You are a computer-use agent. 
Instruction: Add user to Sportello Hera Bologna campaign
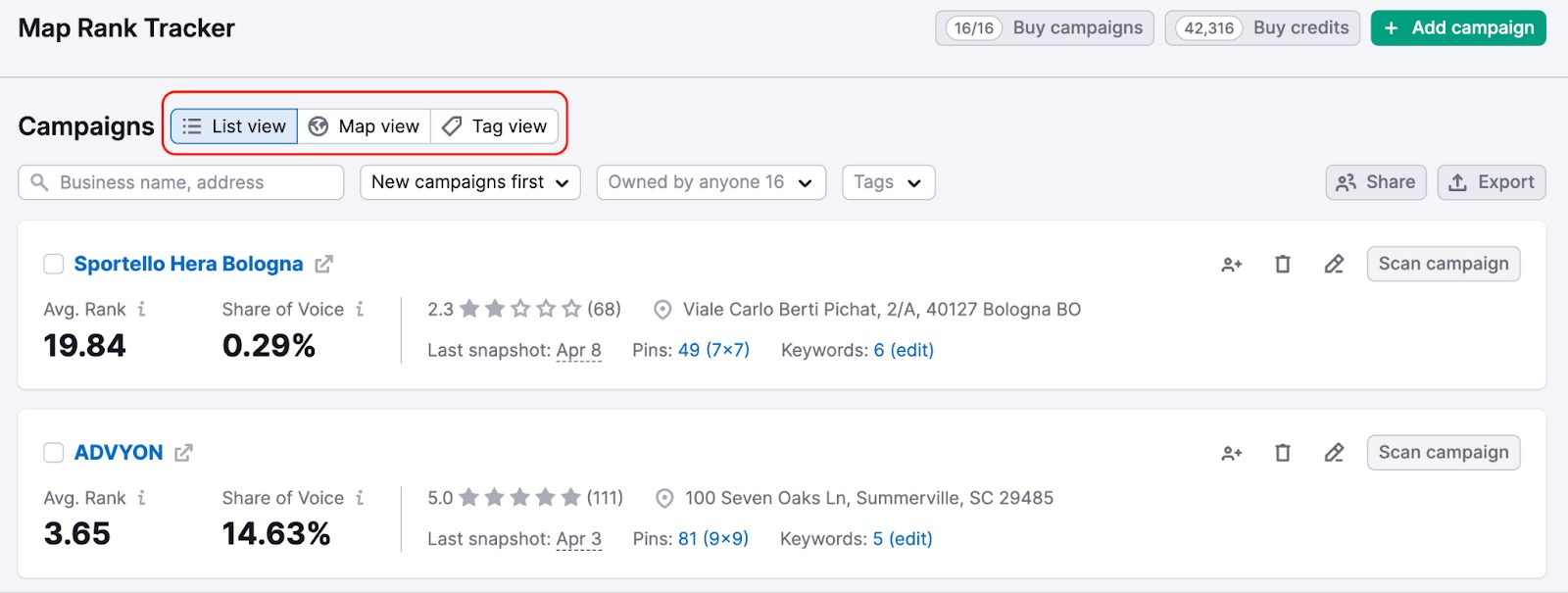coord(1232,264)
